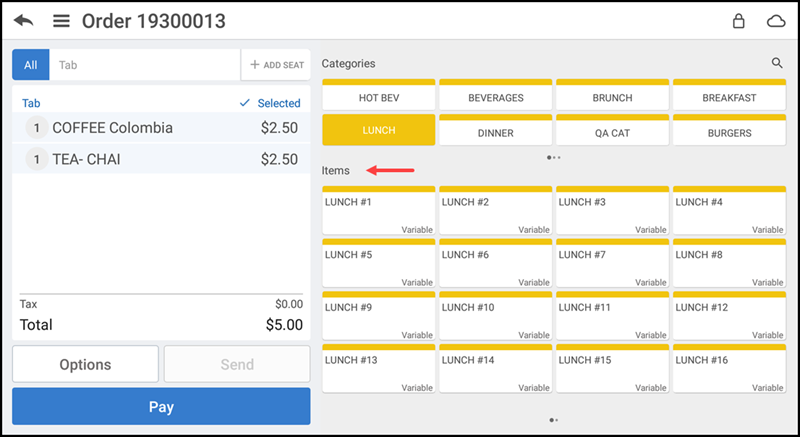The width and height of the screenshot is (800, 437).
Task: Pay for the order
Action: [161, 406]
